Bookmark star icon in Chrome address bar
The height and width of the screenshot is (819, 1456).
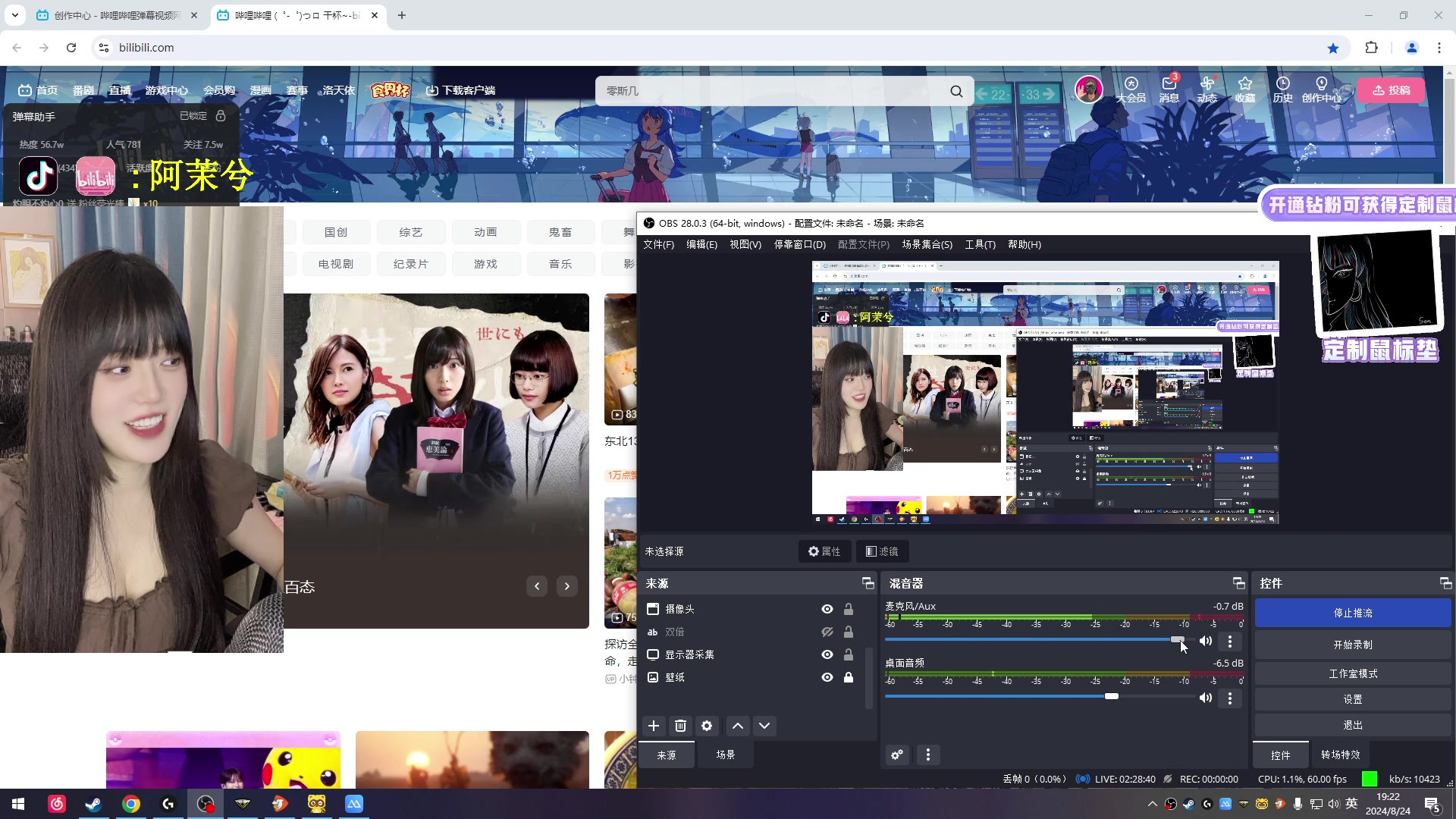point(1333,48)
